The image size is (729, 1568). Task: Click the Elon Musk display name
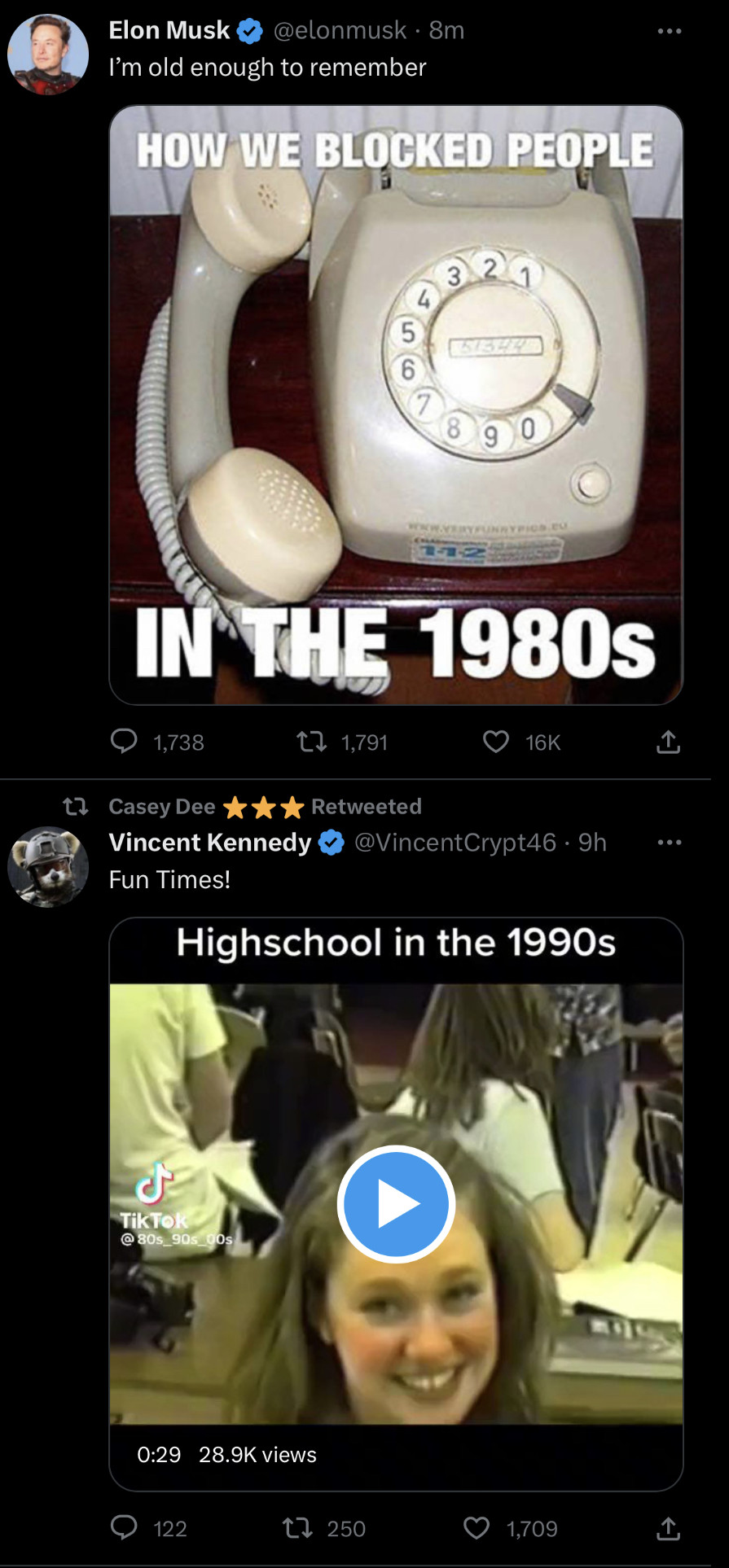(169, 30)
